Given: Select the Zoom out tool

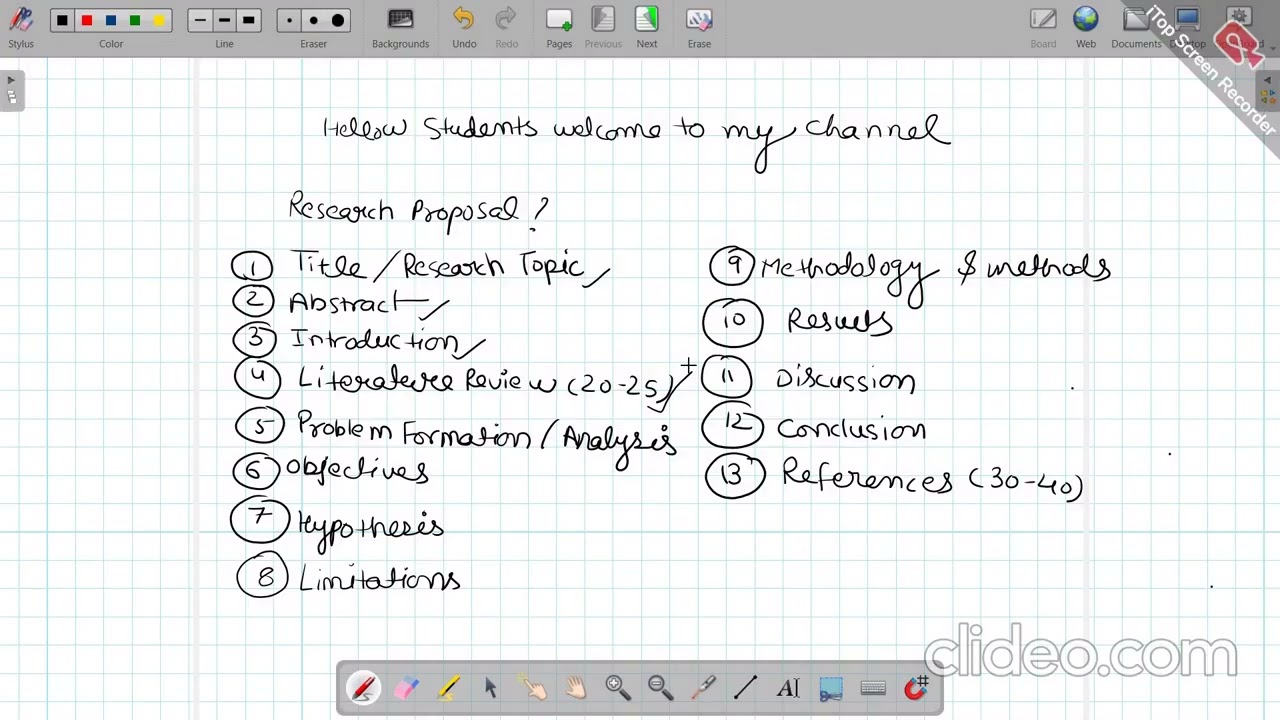Looking at the screenshot, I should (660, 688).
